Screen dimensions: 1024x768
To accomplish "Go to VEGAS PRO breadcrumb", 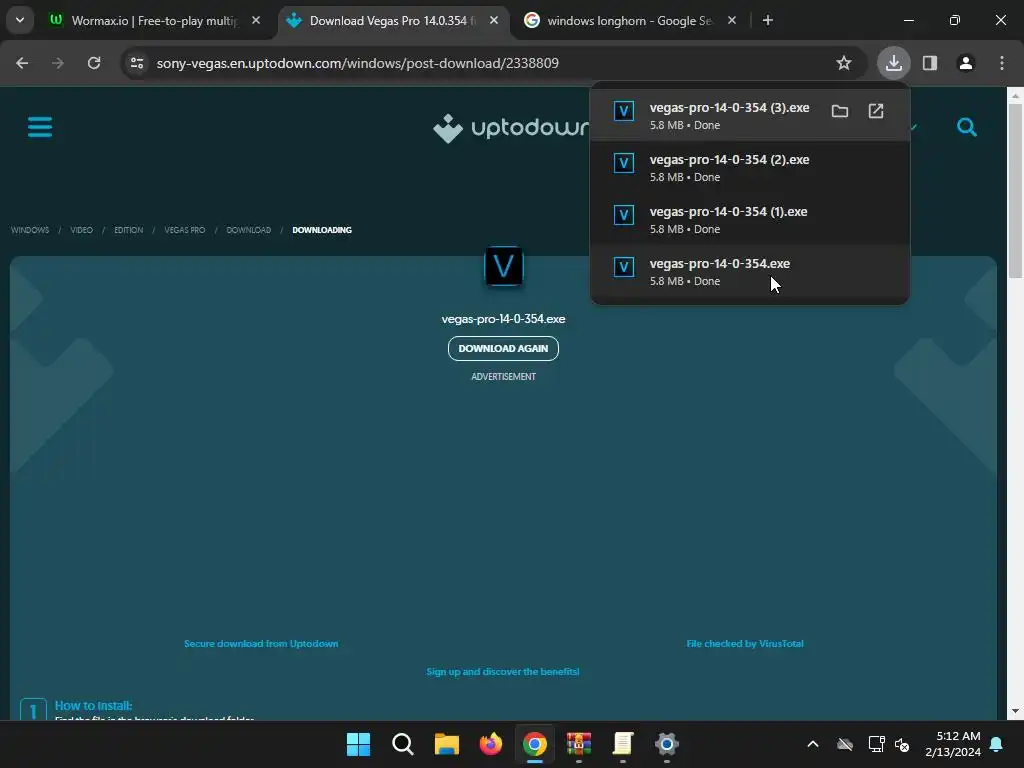I will [185, 230].
